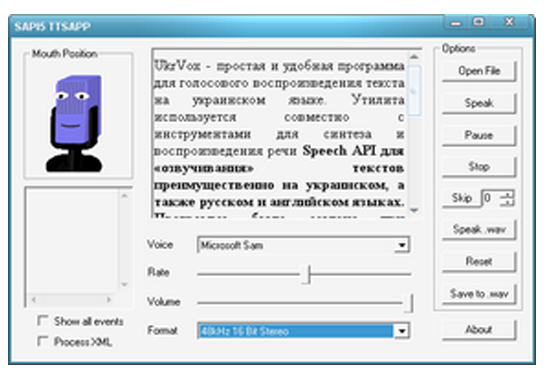Click the Reset button
Image resolution: width=547 pixels, height=380 pixels.
pos(479,261)
